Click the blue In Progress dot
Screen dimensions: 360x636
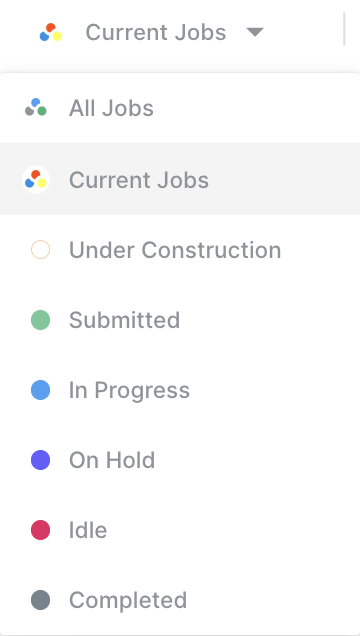tap(41, 390)
